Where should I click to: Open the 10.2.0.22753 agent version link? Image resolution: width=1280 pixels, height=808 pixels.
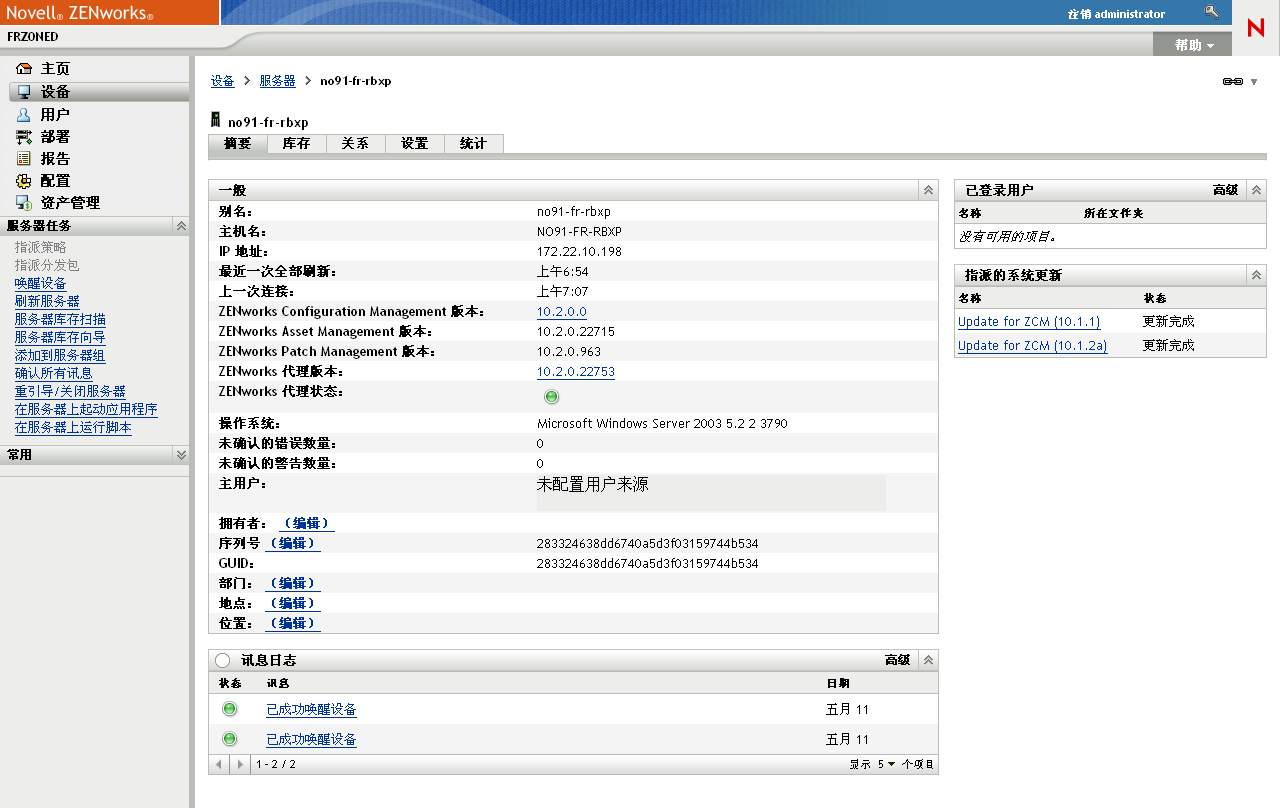tap(576, 372)
